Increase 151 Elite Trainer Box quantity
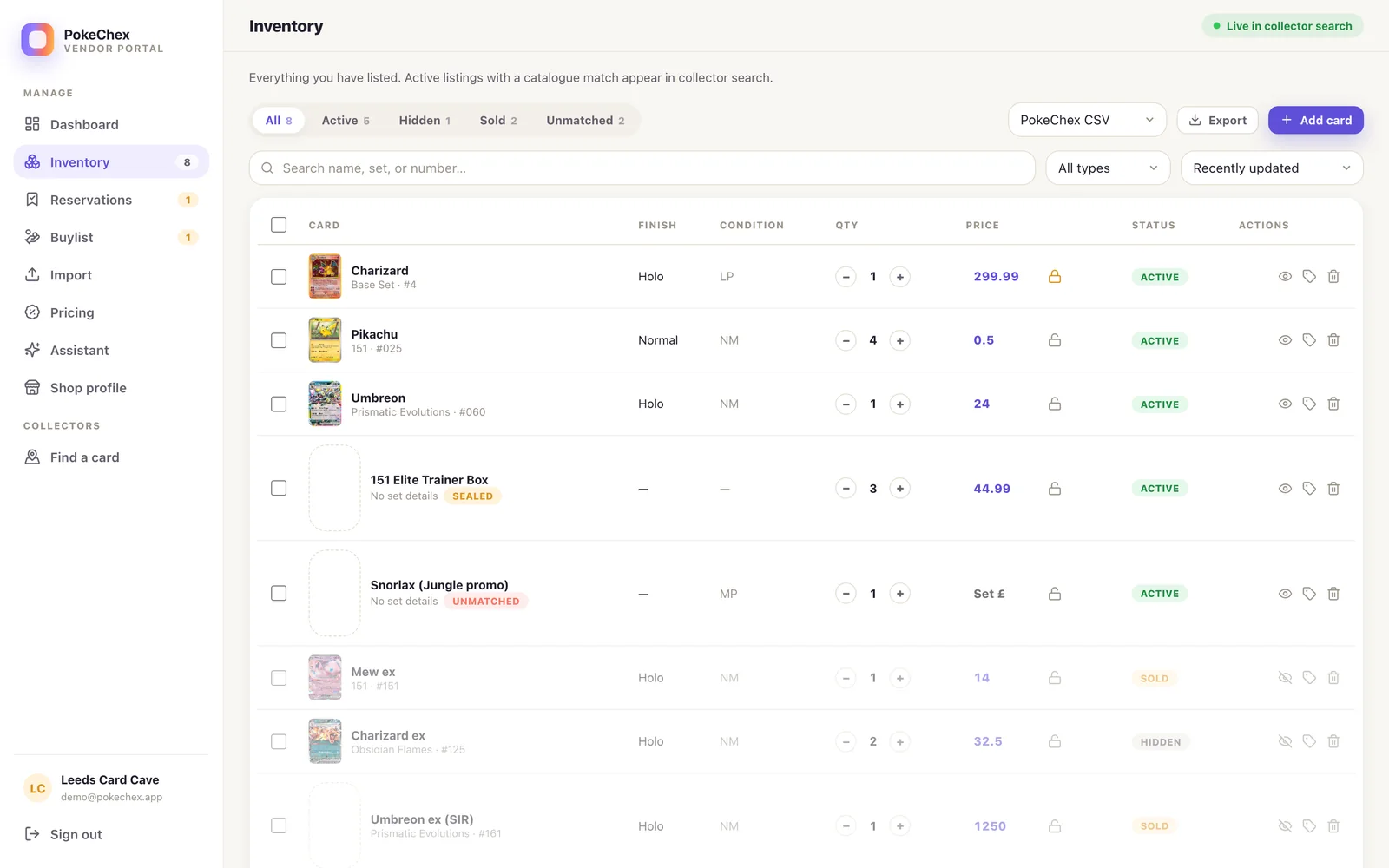Viewport: 1389px width, 868px height. [x=900, y=489]
